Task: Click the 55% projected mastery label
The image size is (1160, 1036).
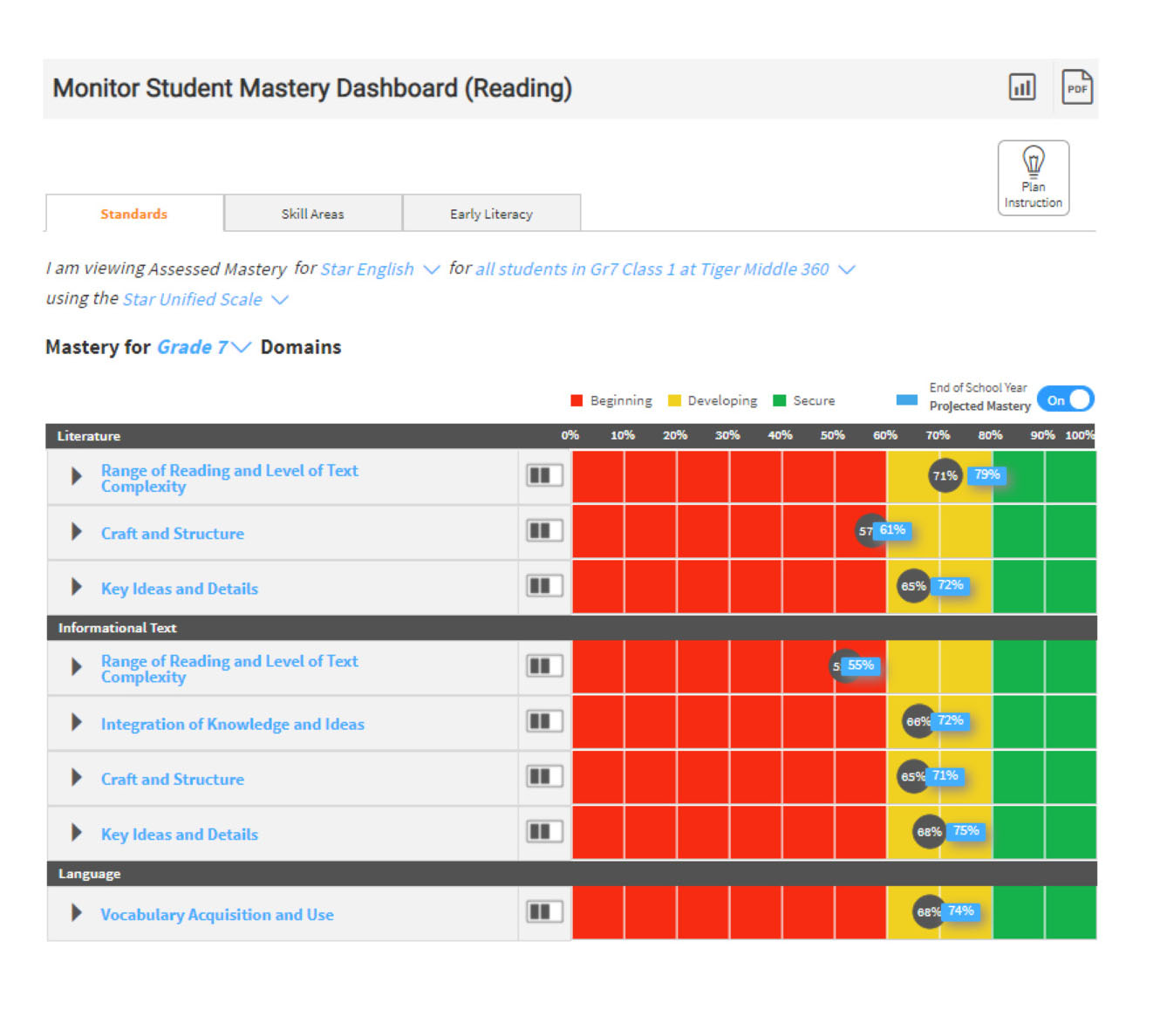Action: [861, 665]
